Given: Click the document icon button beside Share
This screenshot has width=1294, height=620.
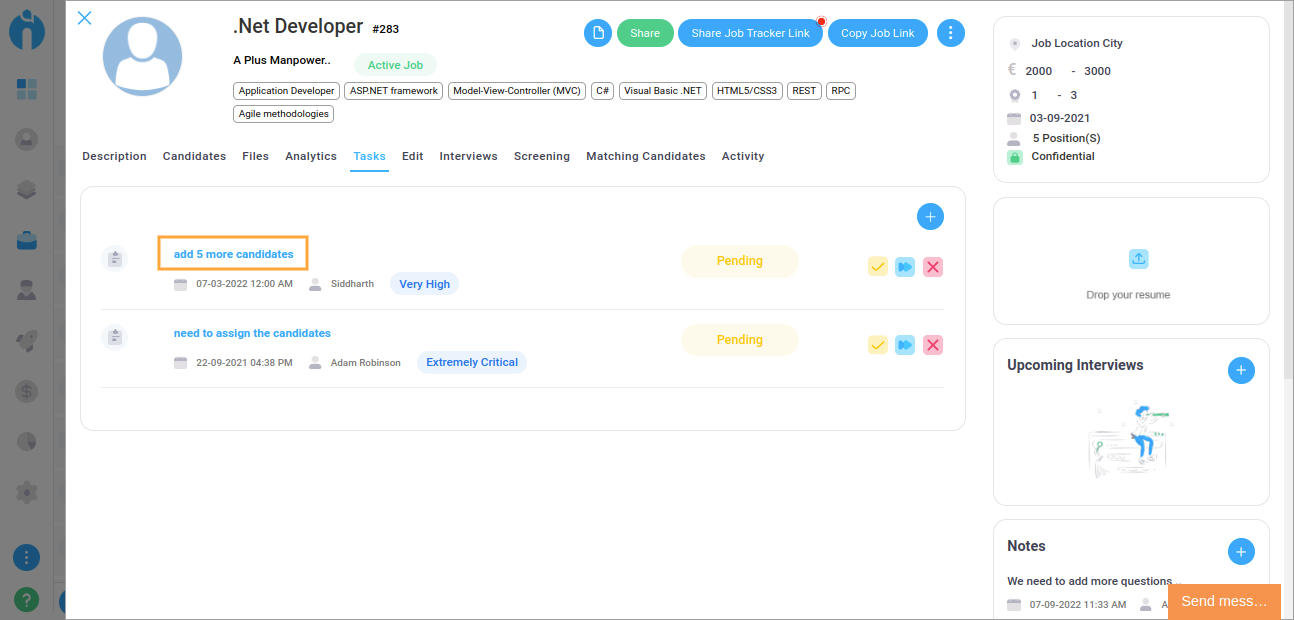Looking at the screenshot, I should pyautogui.click(x=598, y=33).
